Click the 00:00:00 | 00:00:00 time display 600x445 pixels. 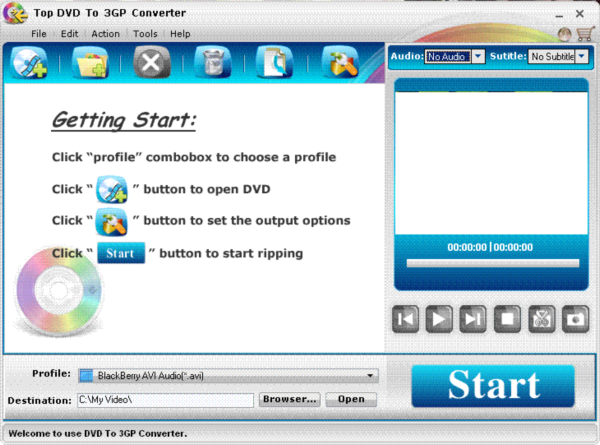(x=490, y=247)
